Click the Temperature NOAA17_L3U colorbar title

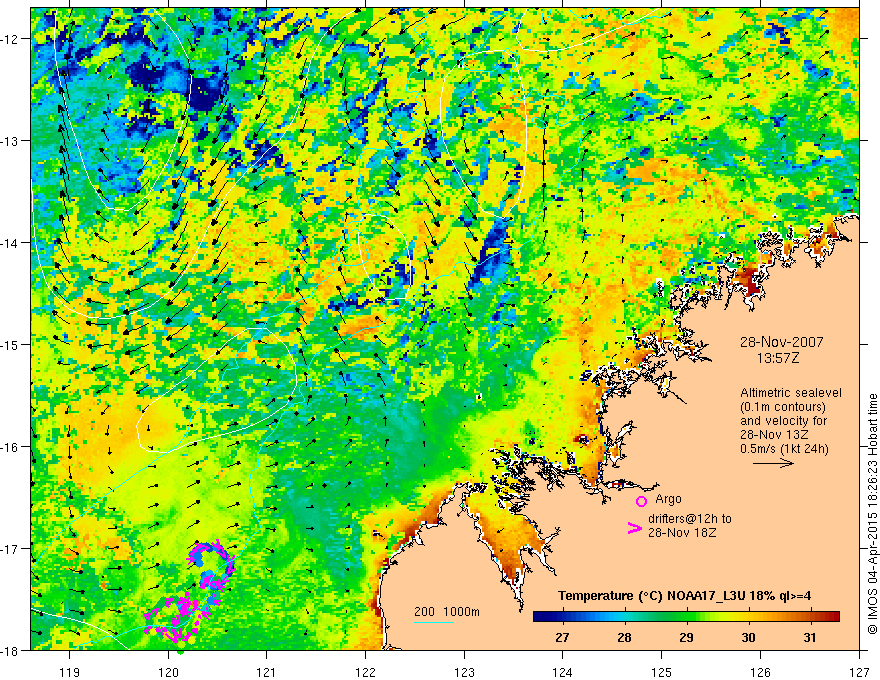(x=685, y=596)
